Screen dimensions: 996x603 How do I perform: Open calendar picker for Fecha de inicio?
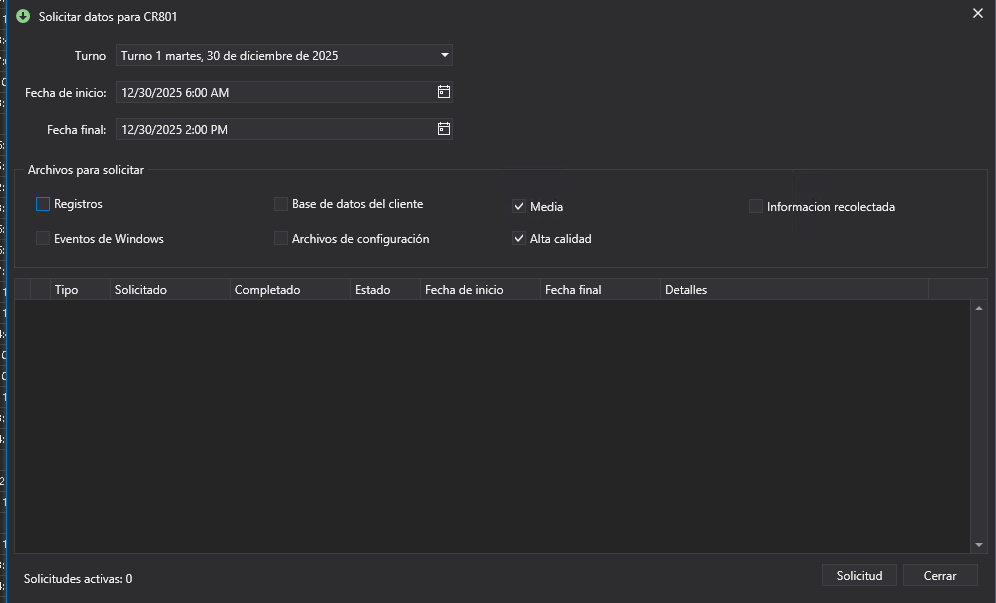[444, 92]
